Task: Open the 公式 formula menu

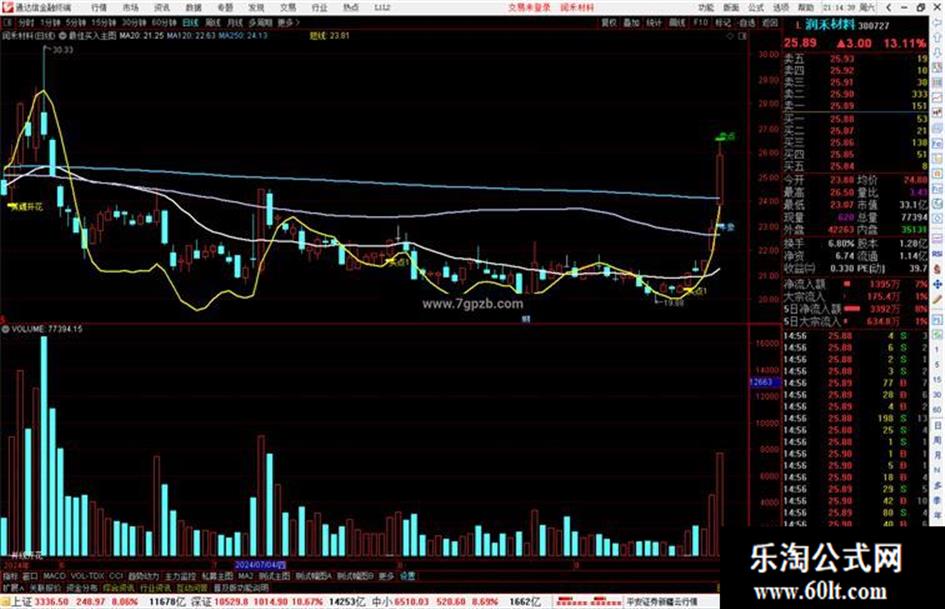Action: click(x=756, y=7)
